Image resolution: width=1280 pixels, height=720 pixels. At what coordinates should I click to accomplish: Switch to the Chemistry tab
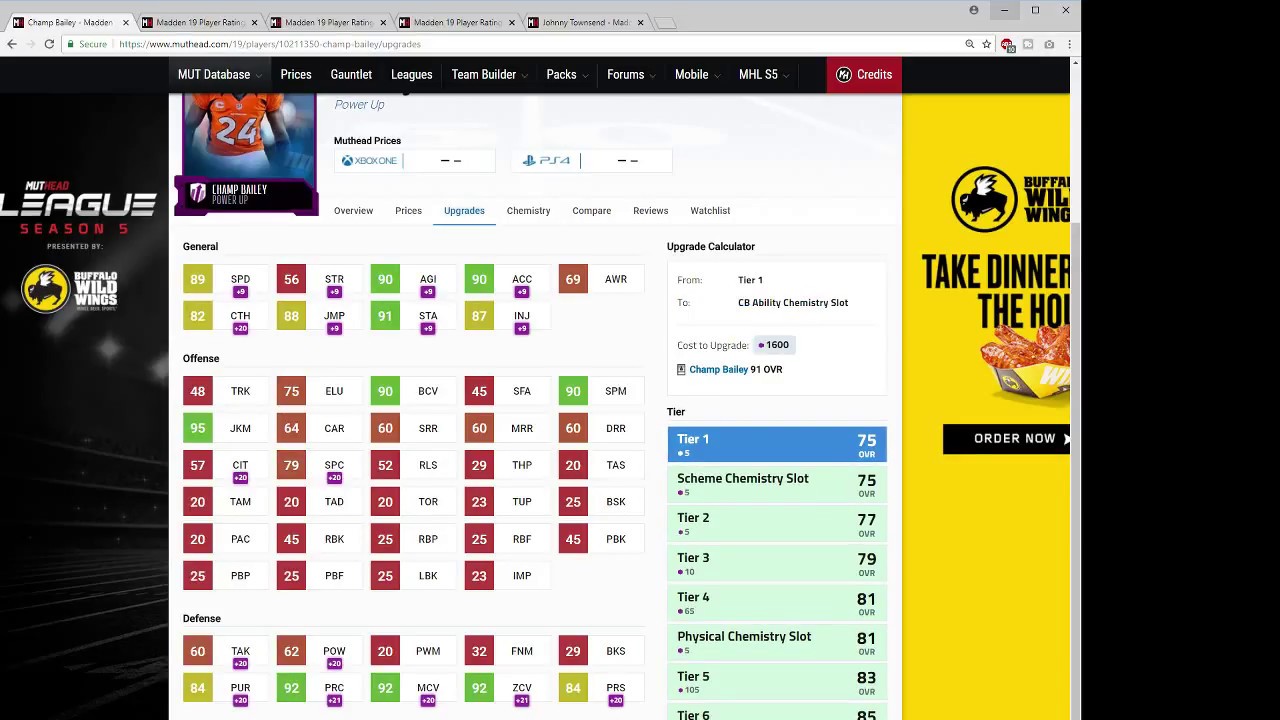point(528,211)
